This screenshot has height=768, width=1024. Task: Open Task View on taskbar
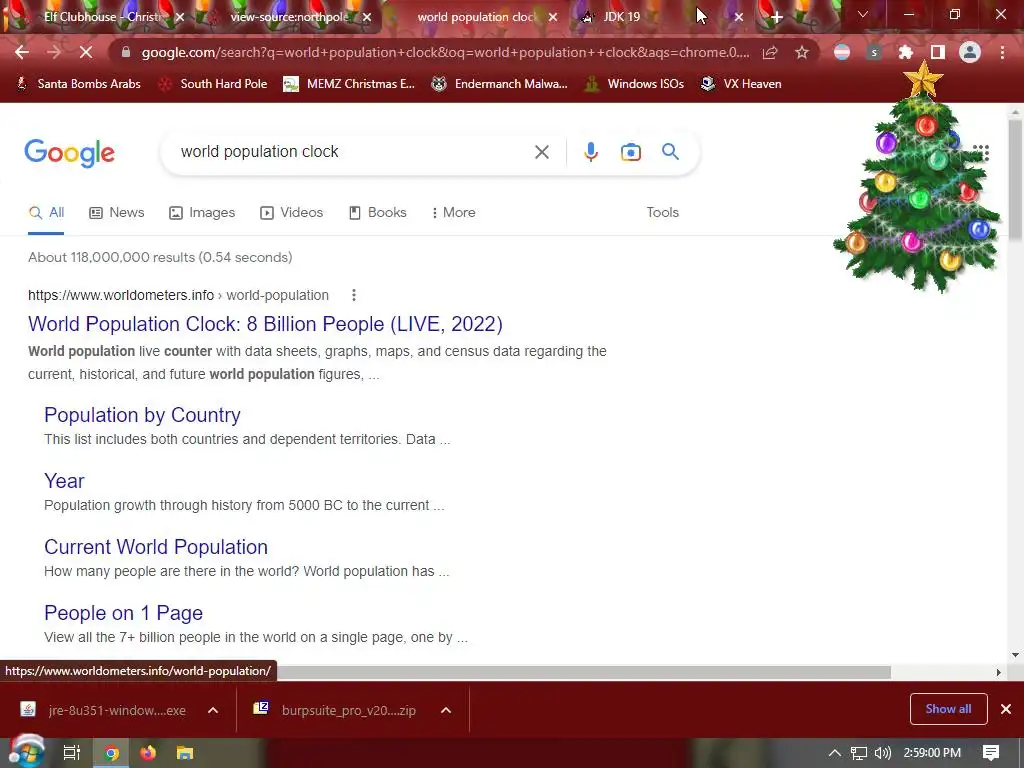(x=72, y=753)
